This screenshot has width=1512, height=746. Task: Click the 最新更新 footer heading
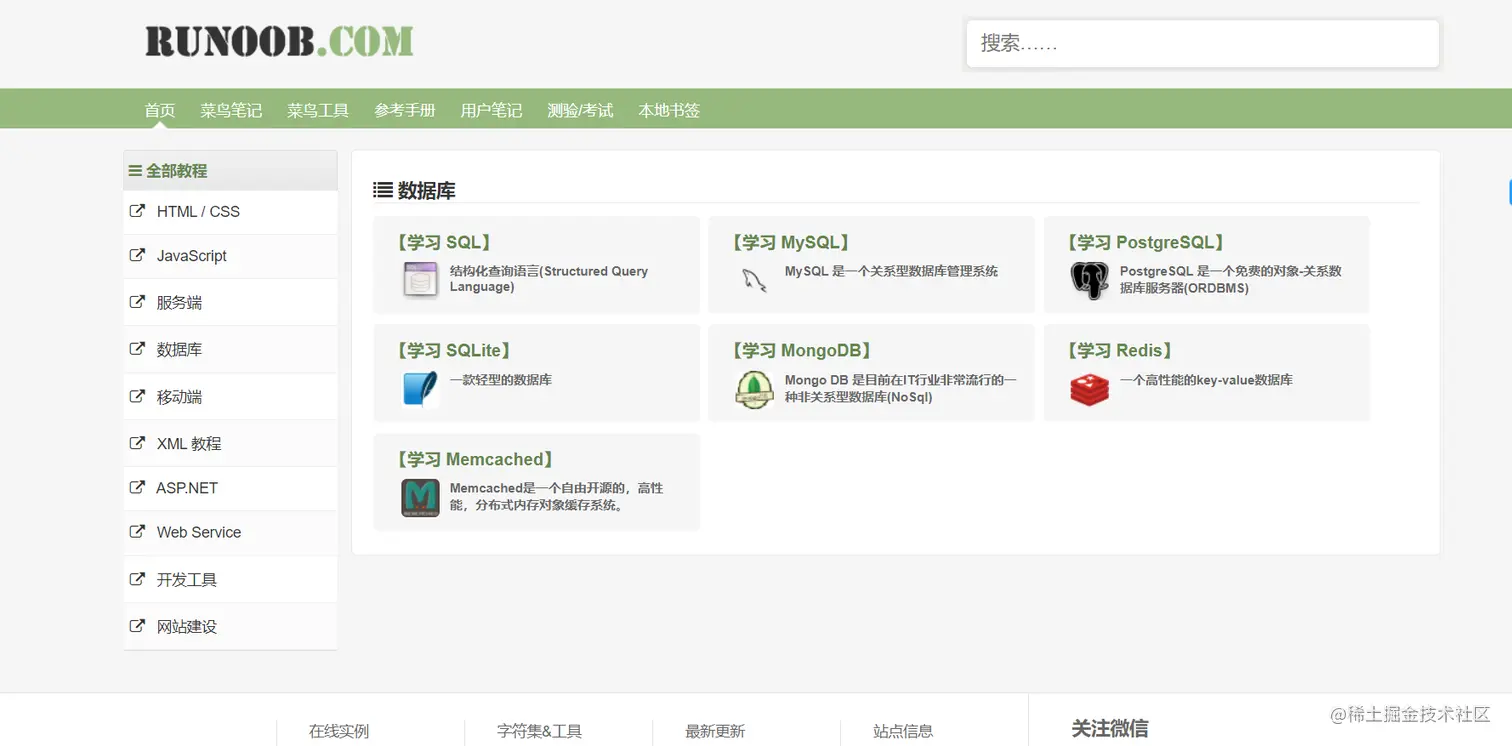click(715, 731)
